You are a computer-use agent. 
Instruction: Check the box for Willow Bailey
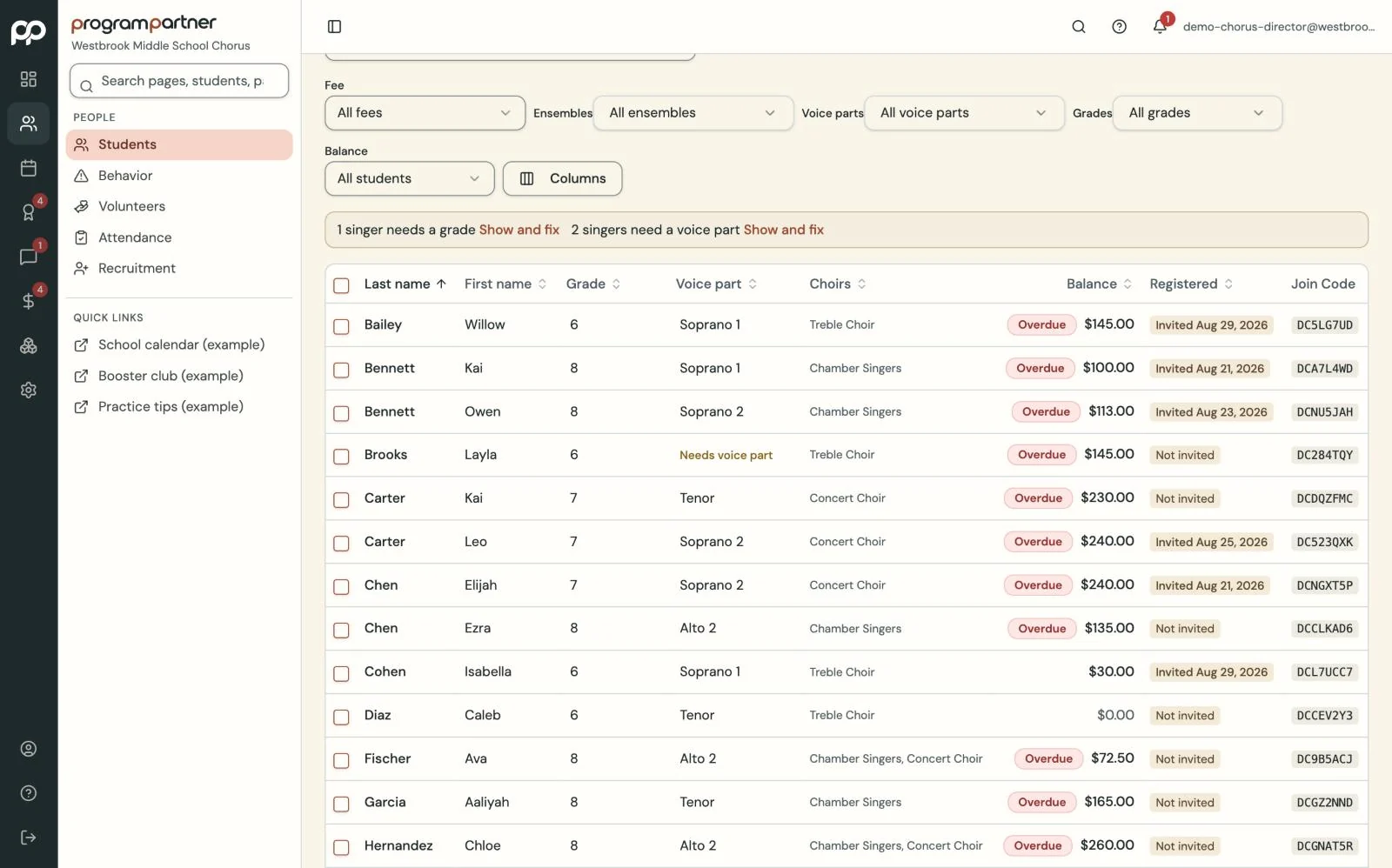point(341,326)
